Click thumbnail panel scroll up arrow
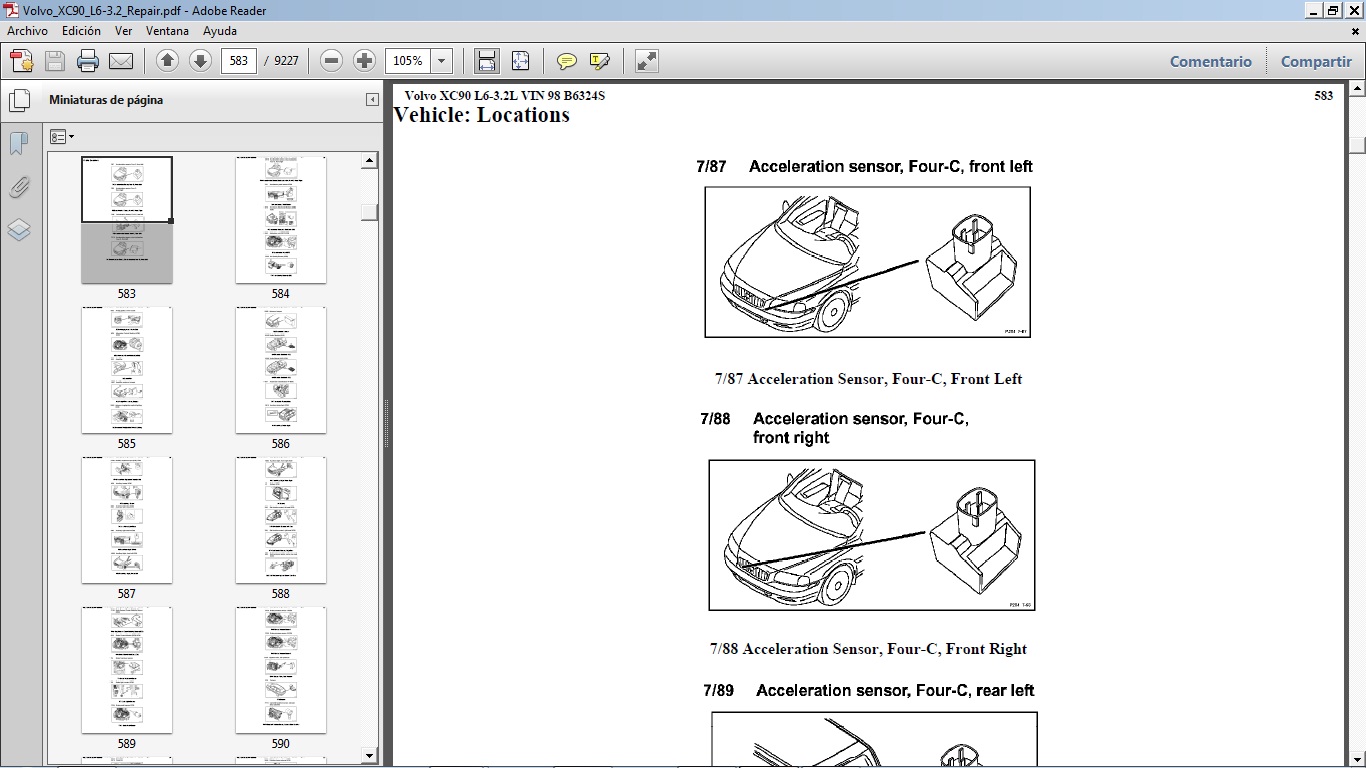The width and height of the screenshot is (1366, 768). [x=369, y=160]
